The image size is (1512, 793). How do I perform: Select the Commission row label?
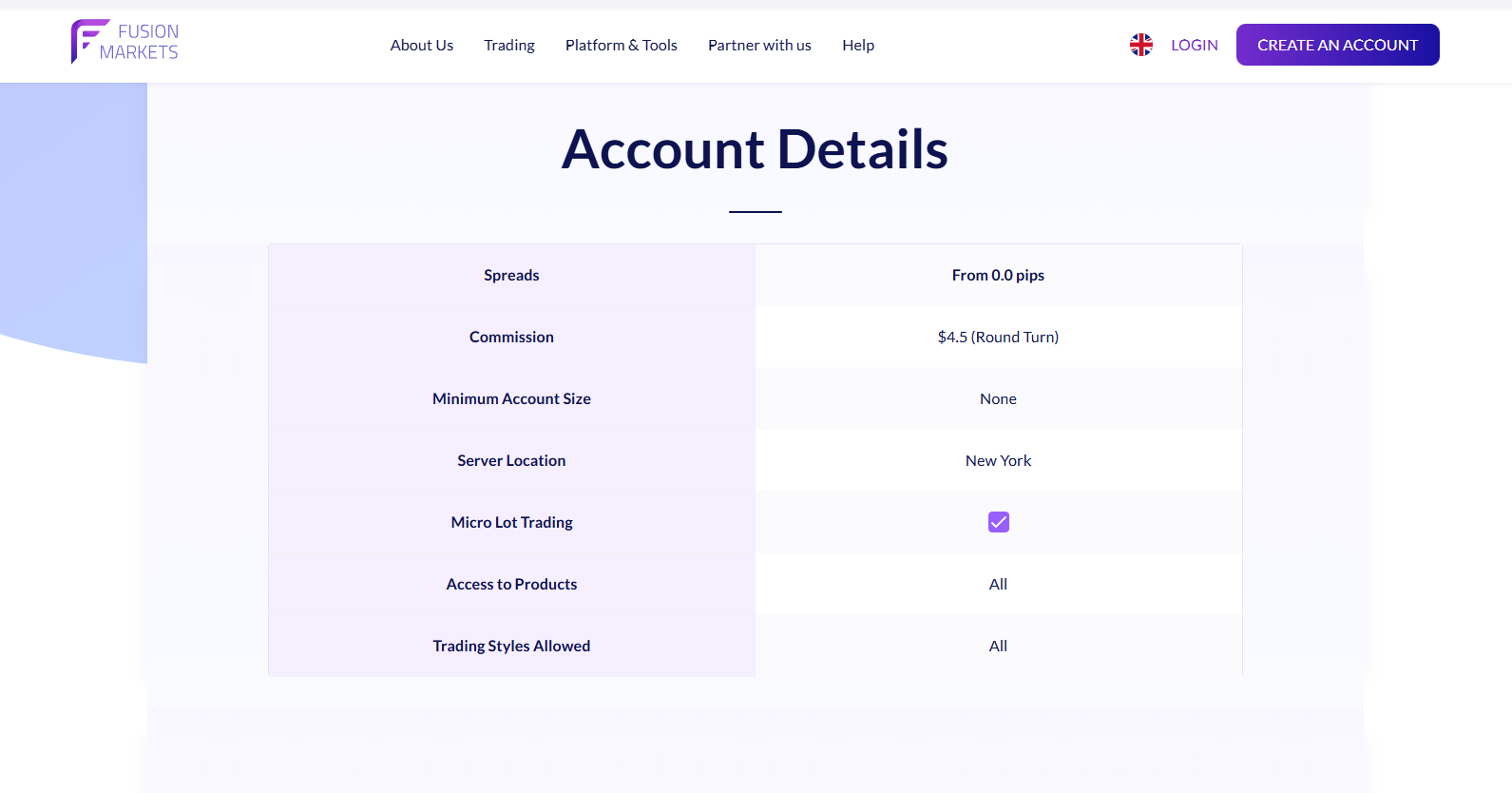point(511,337)
